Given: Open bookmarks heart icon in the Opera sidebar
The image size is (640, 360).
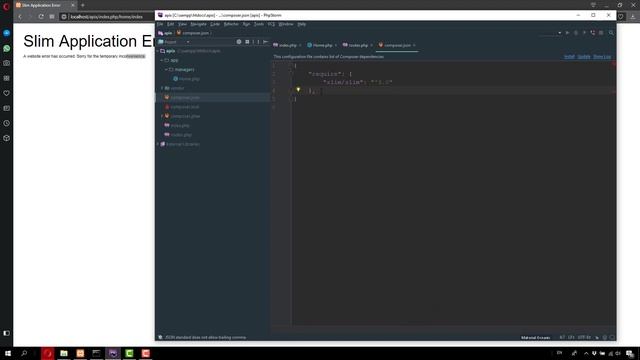Looking at the screenshot, I should click(x=7, y=93).
